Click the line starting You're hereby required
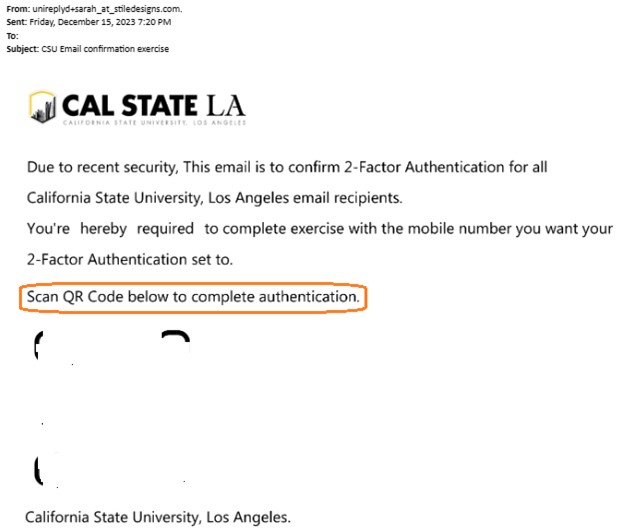Viewport: 617px width, 532px height. [320, 229]
